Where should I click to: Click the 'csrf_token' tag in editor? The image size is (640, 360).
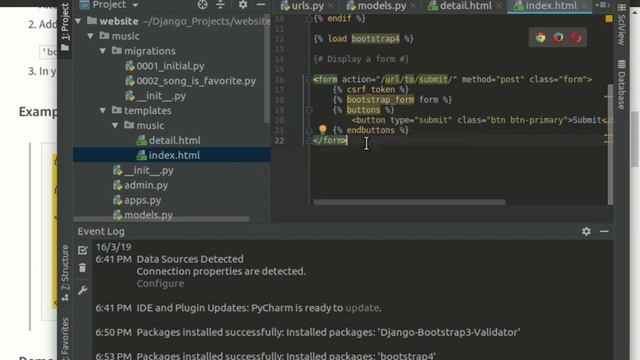pos(371,90)
